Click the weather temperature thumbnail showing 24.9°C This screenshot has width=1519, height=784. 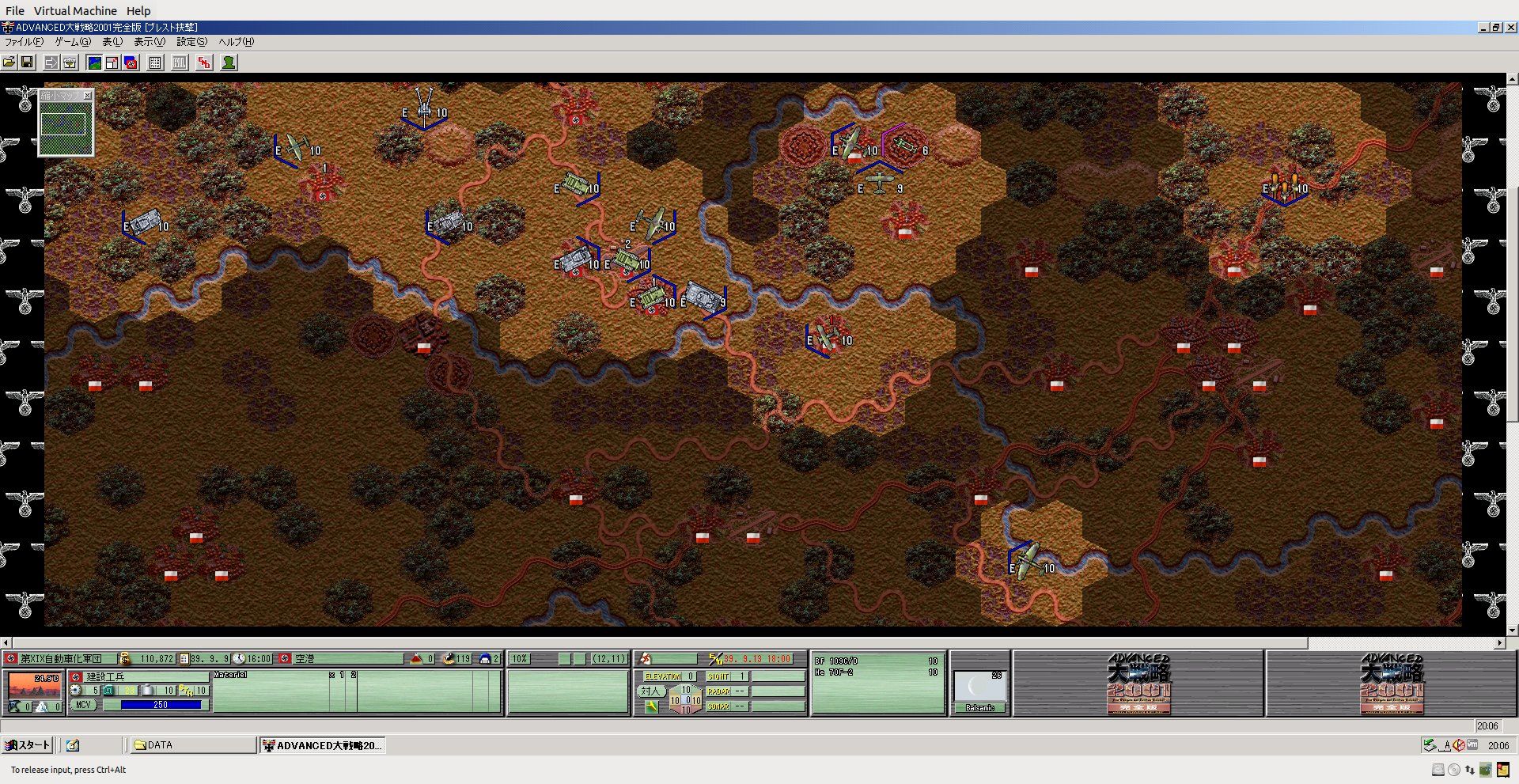click(x=34, y=686)
